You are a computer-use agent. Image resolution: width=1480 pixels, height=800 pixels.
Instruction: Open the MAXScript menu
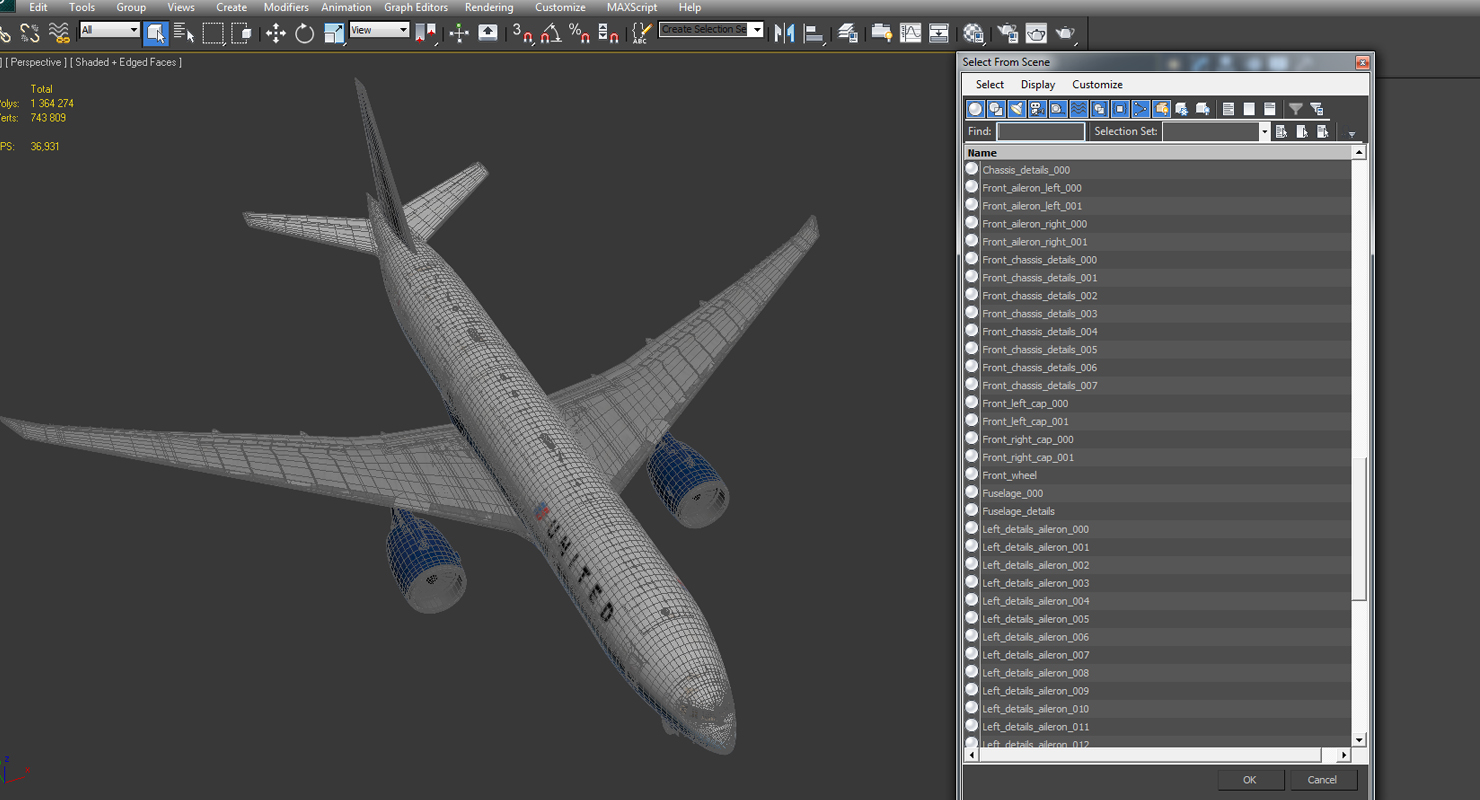632,7
